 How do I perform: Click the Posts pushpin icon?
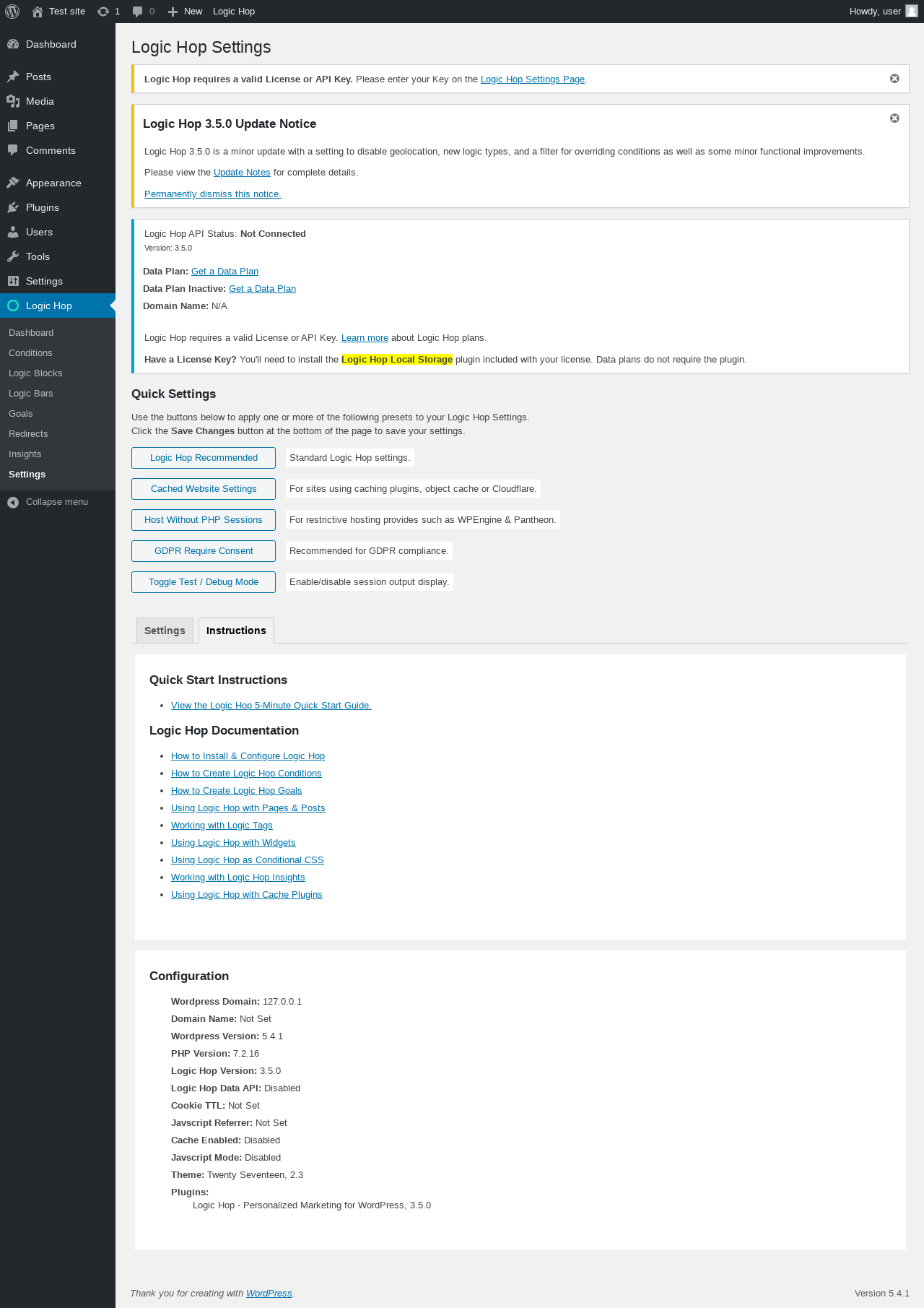point(13,77)
